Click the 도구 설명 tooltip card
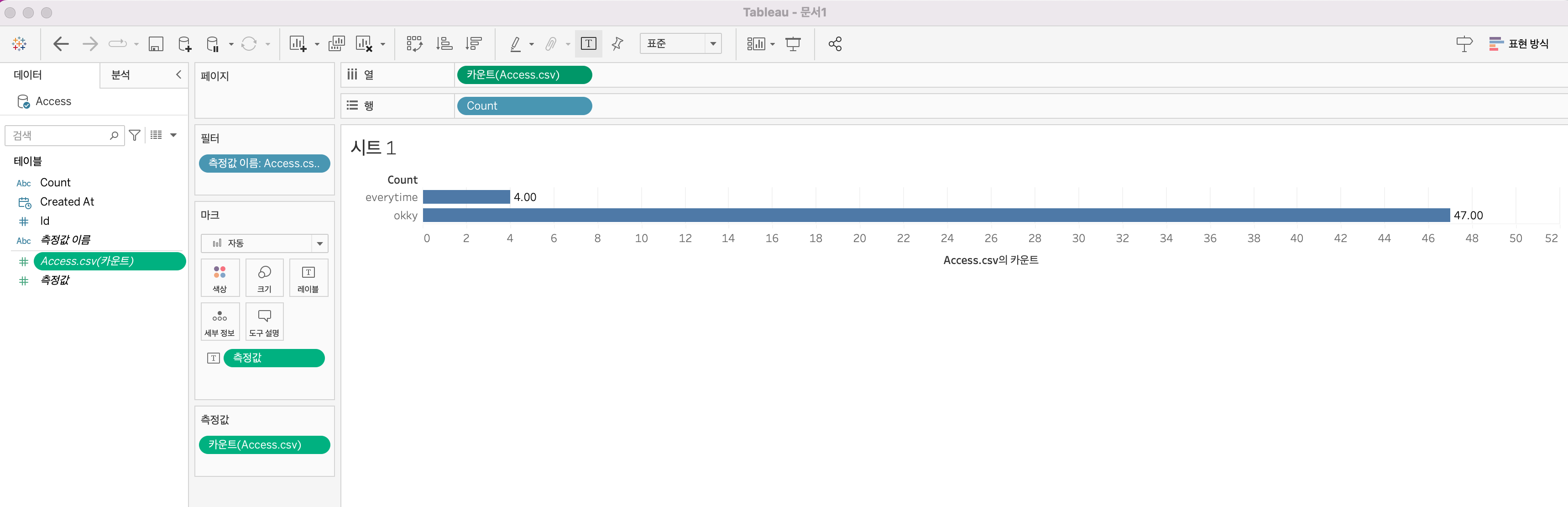The height and width of the screenshot is (507, 1568). 264,322
